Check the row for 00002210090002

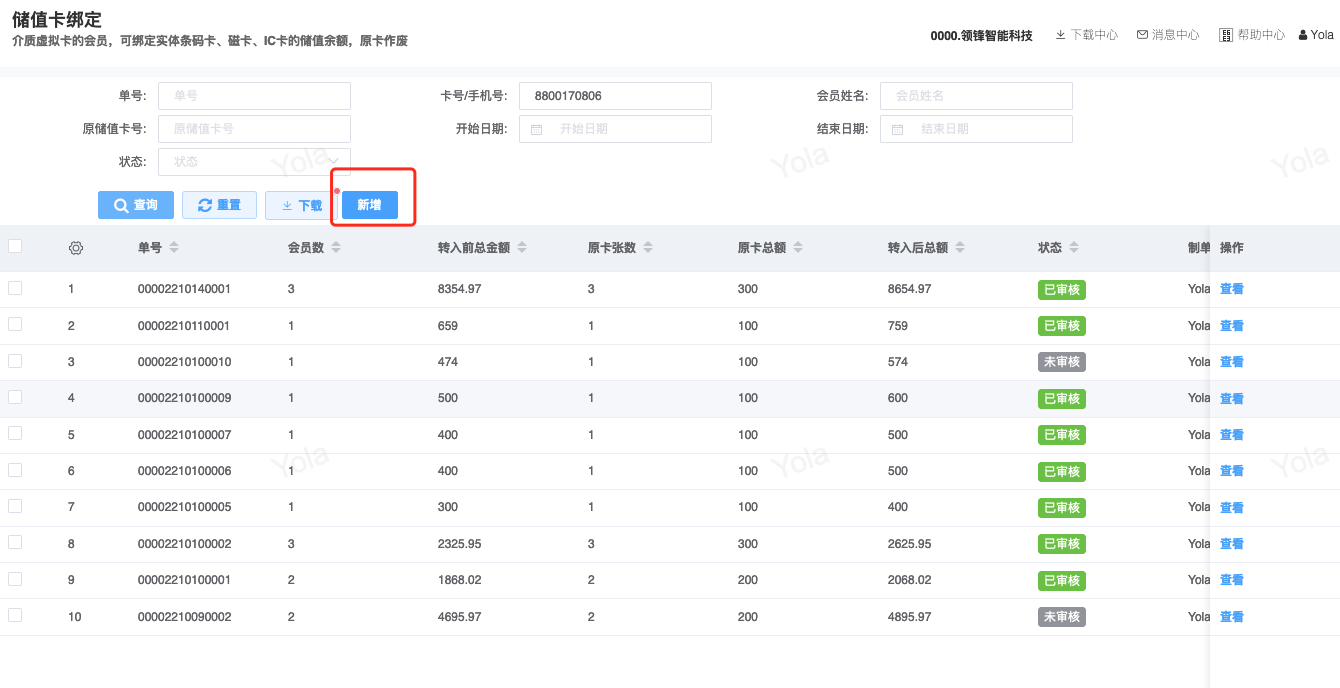[15, 615]
